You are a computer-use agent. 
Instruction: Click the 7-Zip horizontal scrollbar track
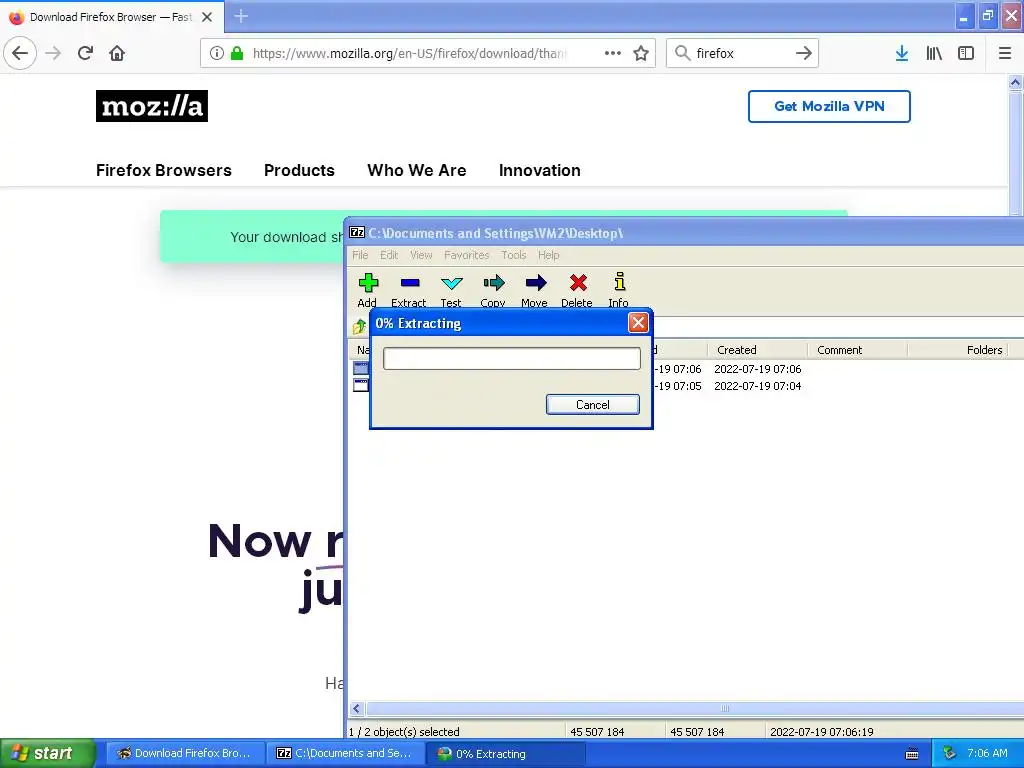pyautogui.click(x=695, y=709)
